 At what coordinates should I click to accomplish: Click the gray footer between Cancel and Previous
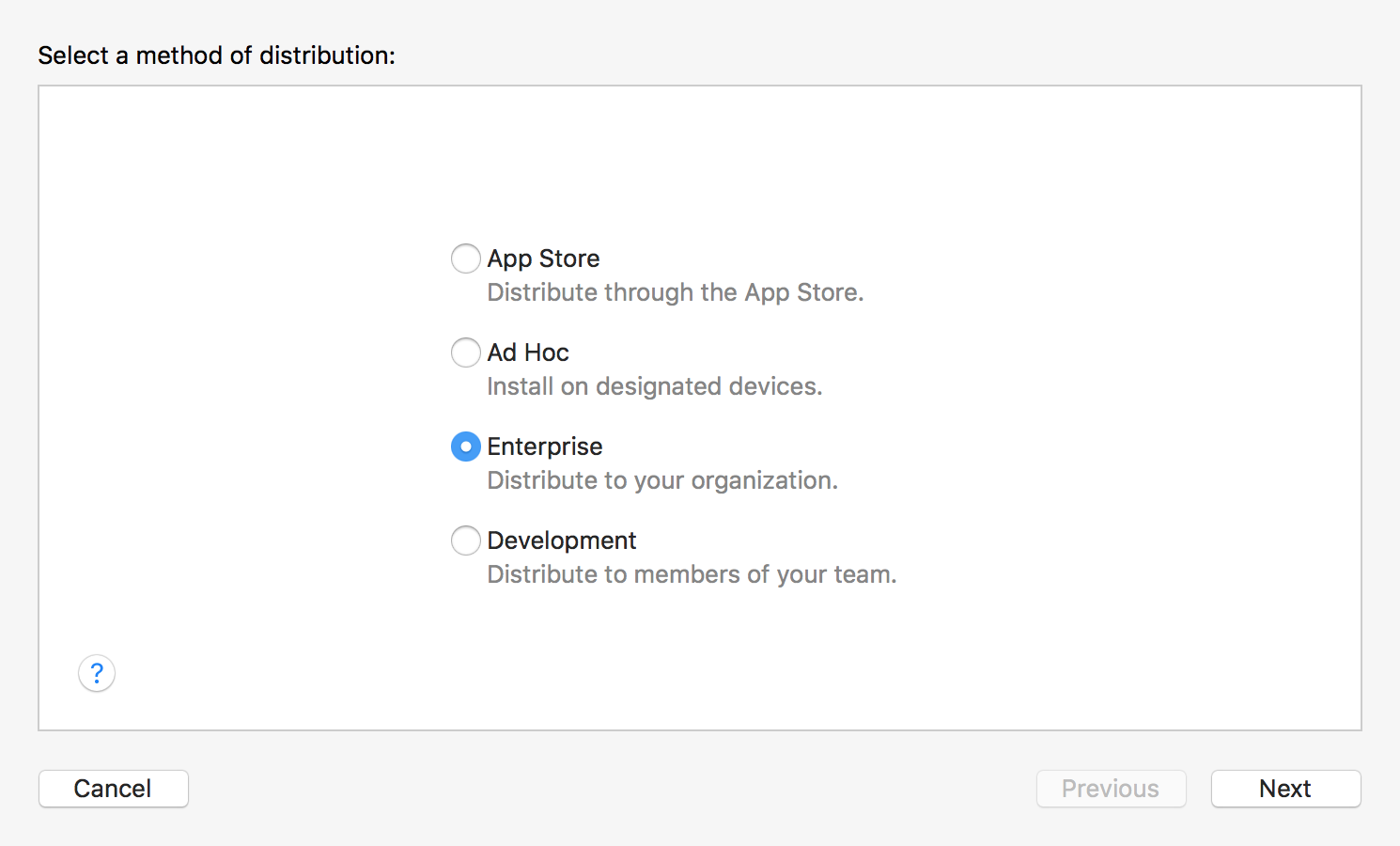point(611,789)
